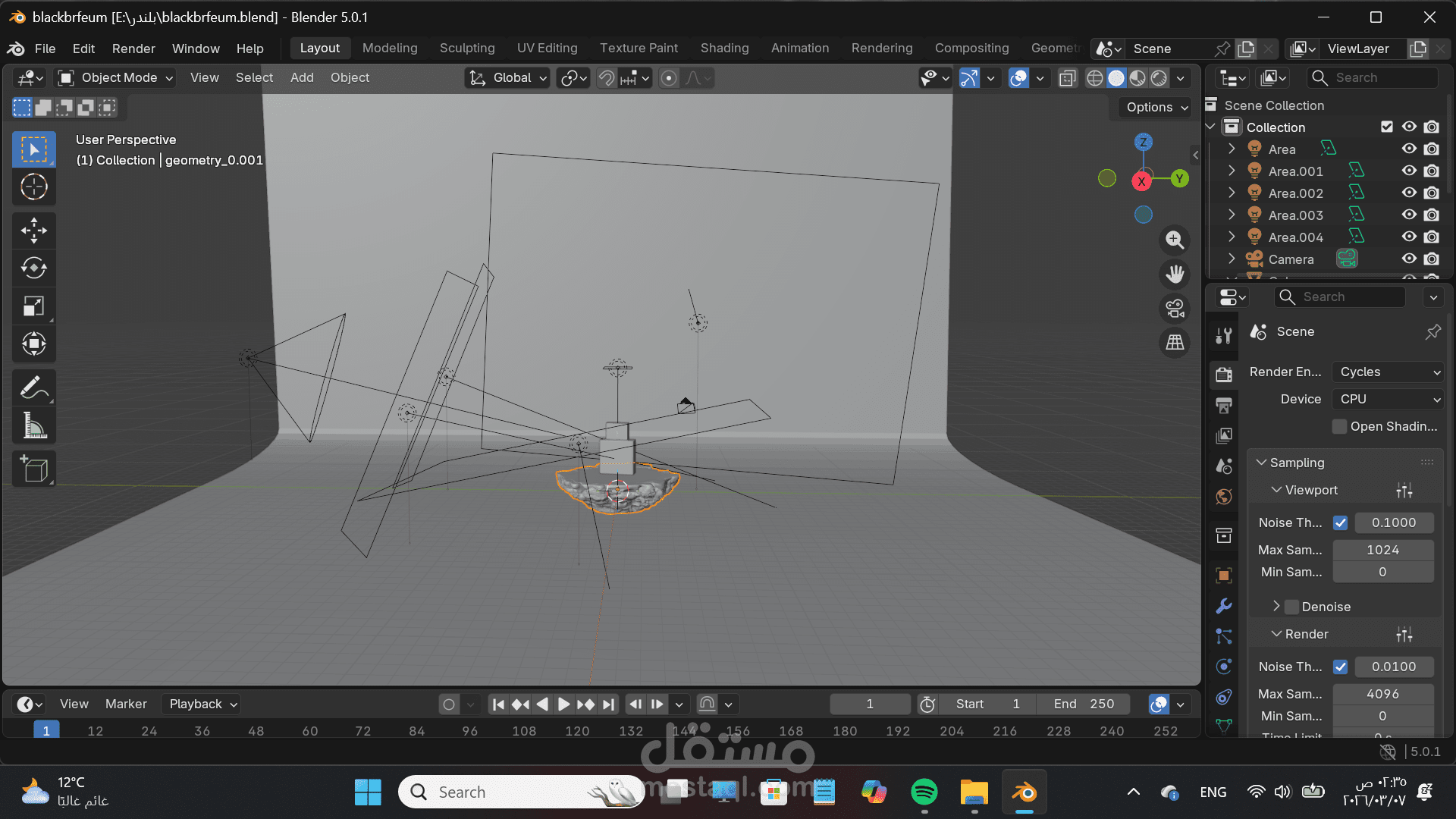Switch to the Shading workspace tab
The width and height of the screenshot is (1456, 819).
(724, 48)
